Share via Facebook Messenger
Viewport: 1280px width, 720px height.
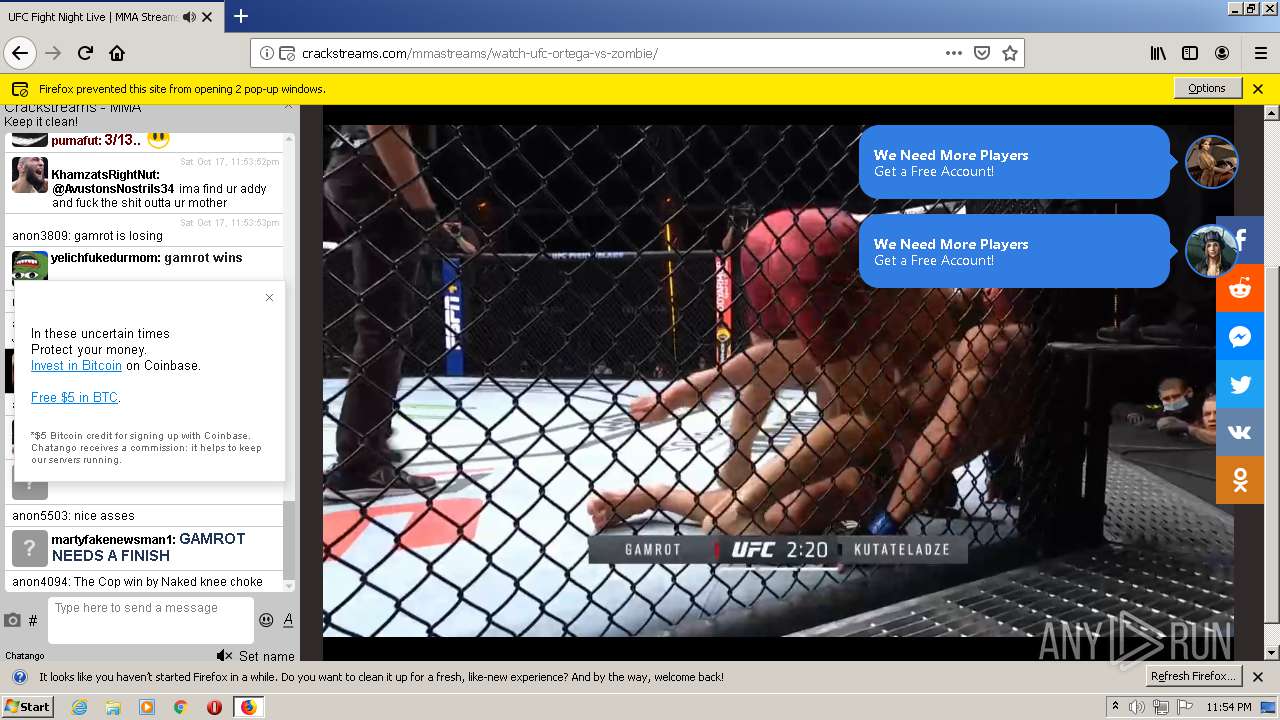point(1240,336)
